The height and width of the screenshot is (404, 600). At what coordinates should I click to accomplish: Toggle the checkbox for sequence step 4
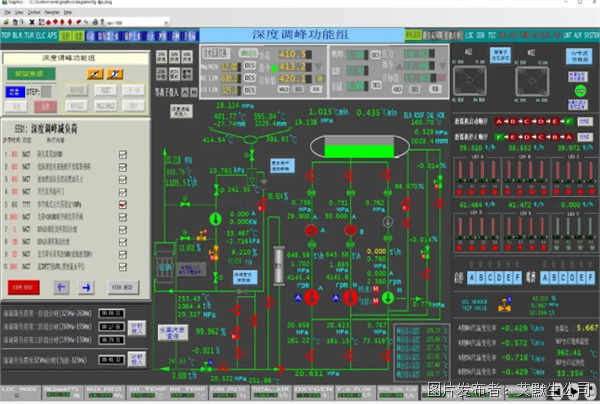pos(123,192)
